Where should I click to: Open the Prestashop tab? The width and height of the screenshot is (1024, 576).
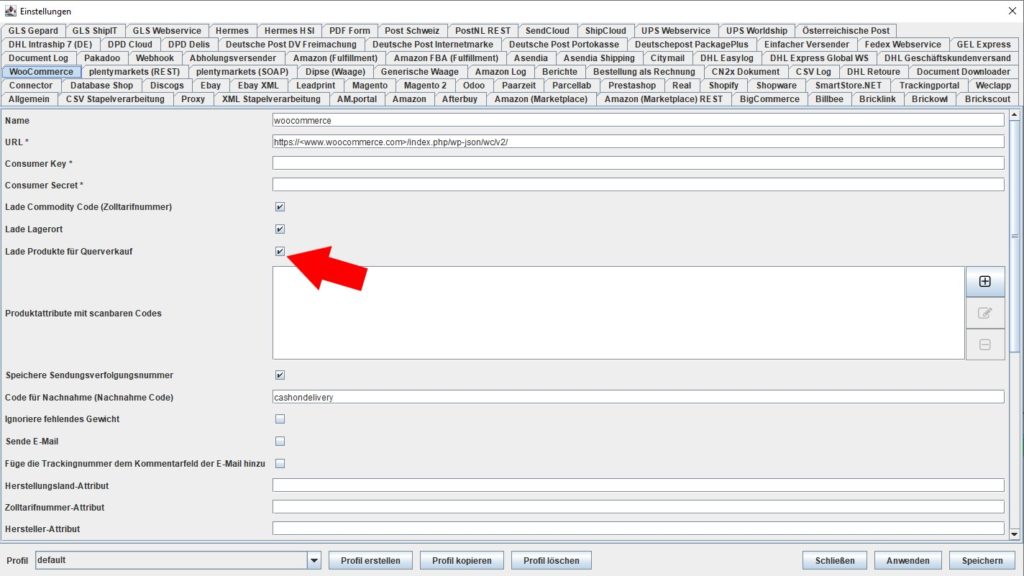(x=632, y=86)
